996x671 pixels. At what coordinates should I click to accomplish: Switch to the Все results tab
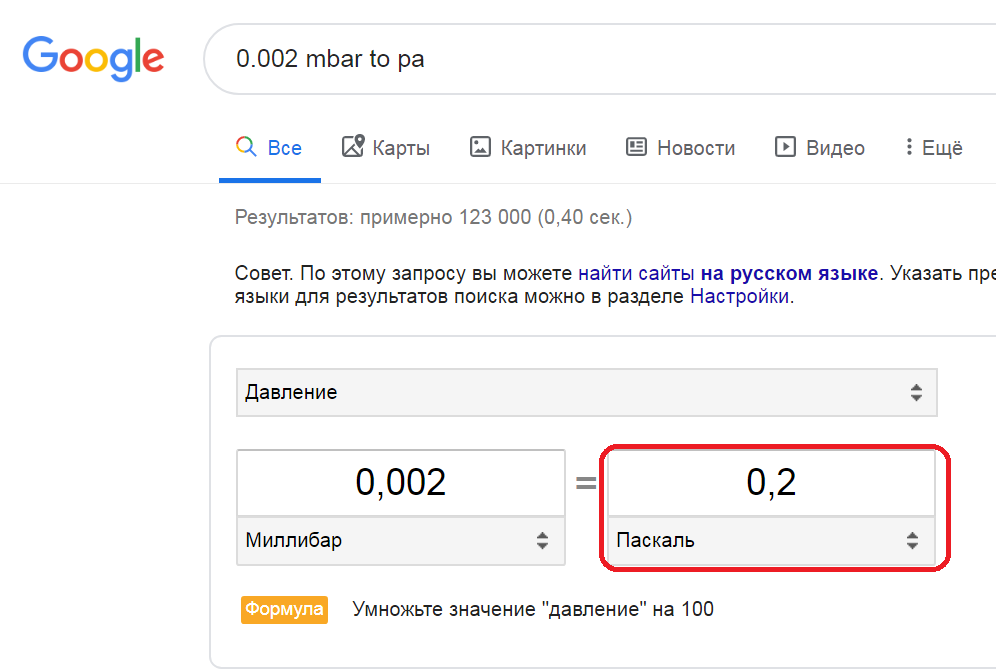coord(284,148)
